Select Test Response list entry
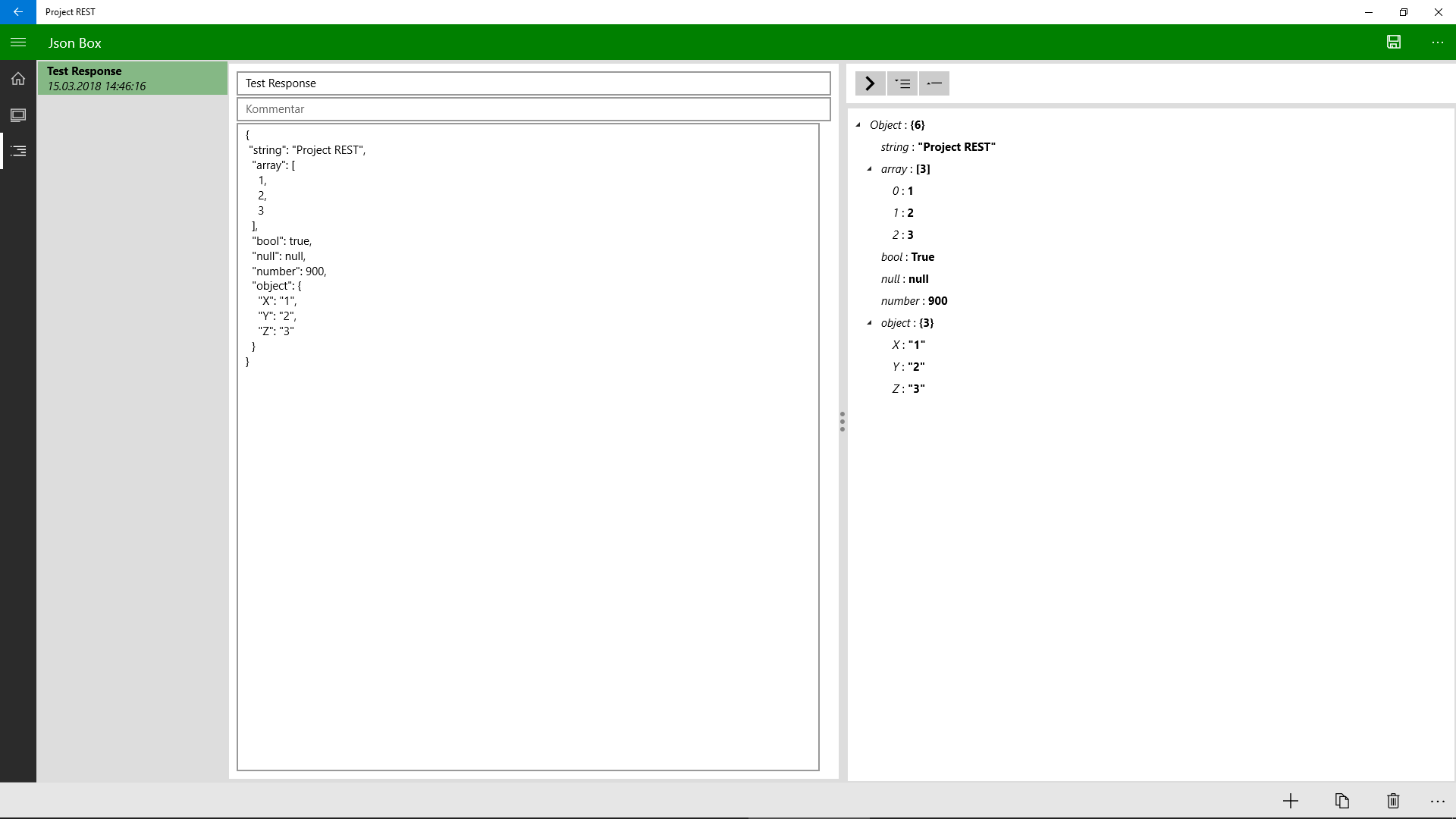Image resolution: width=1456 pixels, height=819 pixels. coord(133,78)
